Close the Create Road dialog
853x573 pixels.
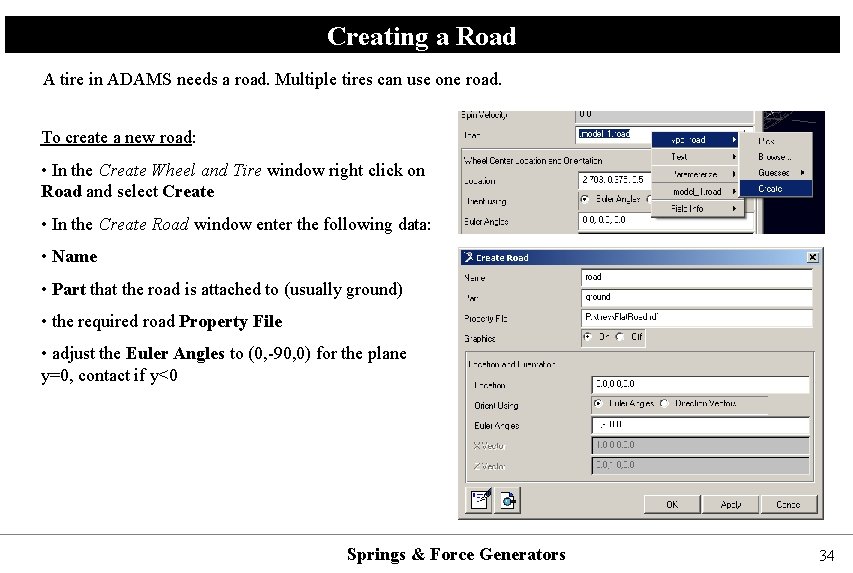pyautogui.click(x=812, y=257)
